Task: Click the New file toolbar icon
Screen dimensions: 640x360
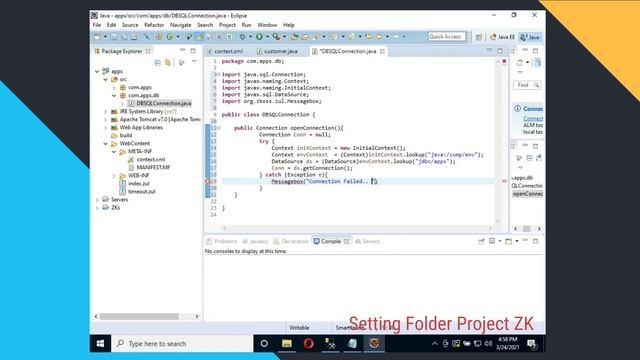Action: point(97,37)
